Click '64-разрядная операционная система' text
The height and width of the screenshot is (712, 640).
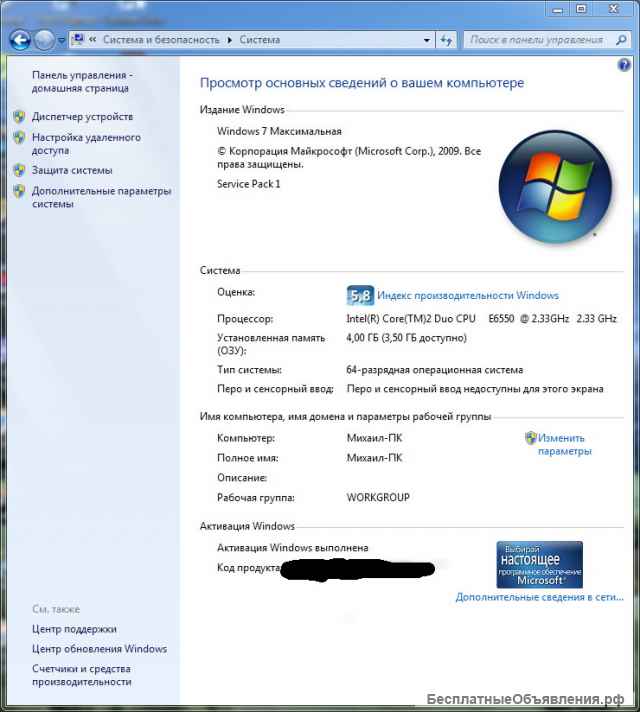[435, 370]
